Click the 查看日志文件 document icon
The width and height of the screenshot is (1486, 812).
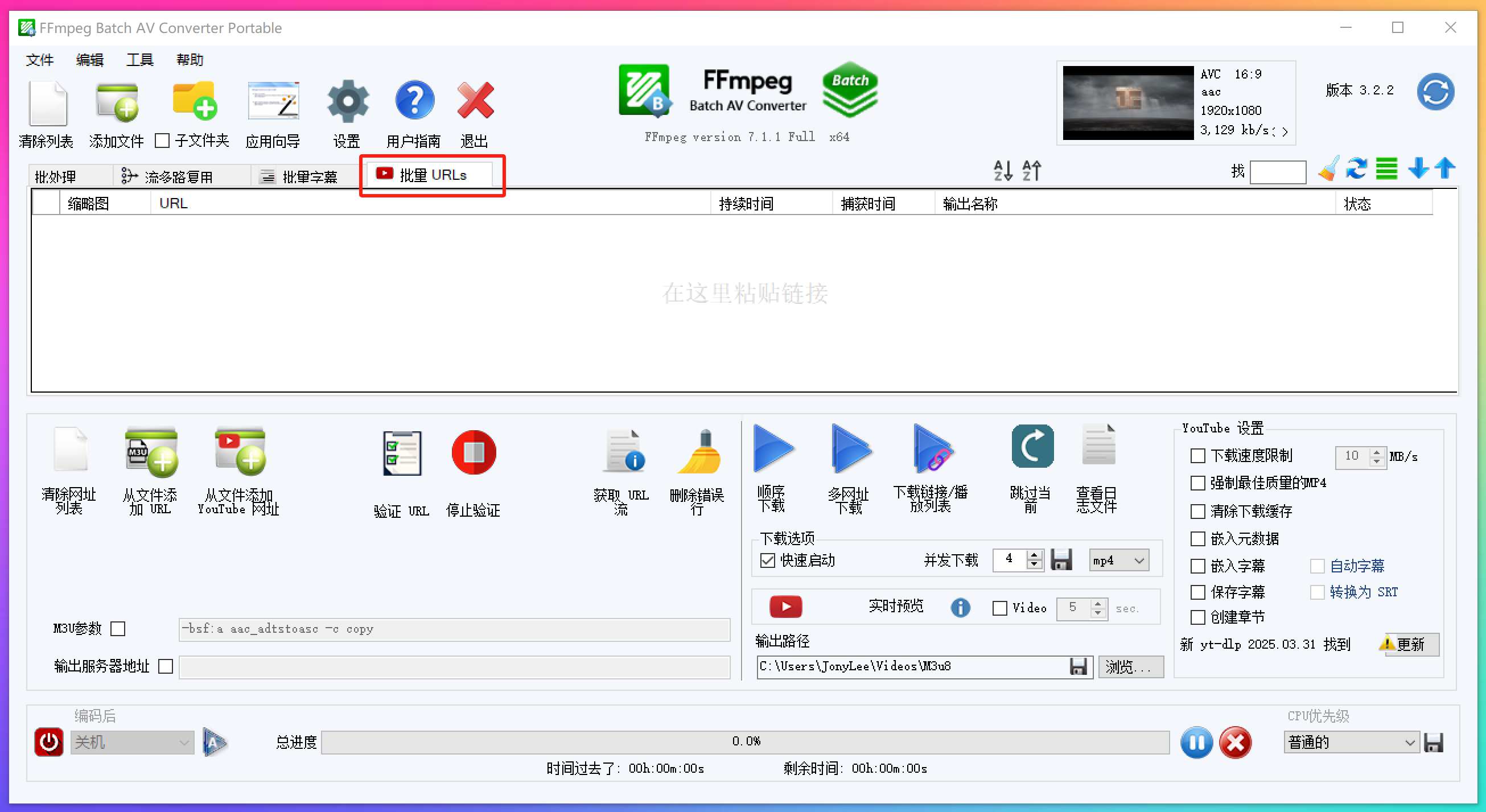click(1098, 445)
